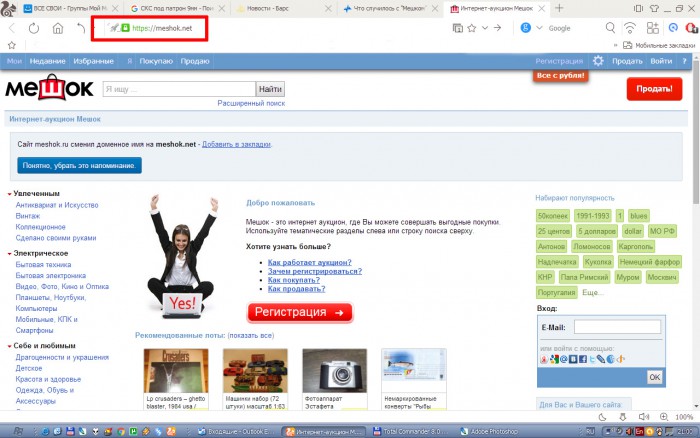This screenshot has width=700, height=438.
Task: Click the zoom plus magnifier in status bar
Action: point(664,417)
